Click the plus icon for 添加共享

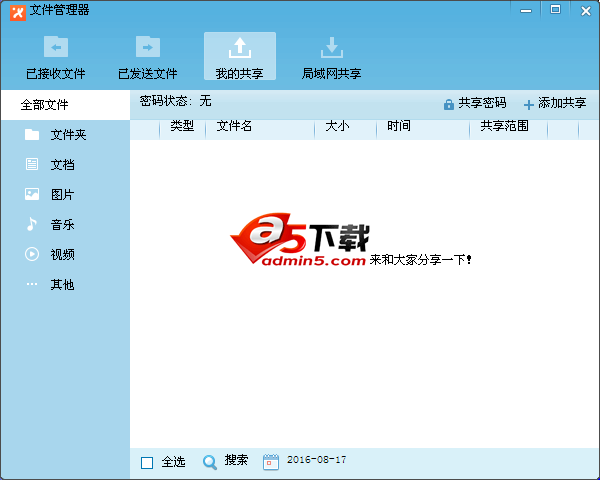(528, 104)
